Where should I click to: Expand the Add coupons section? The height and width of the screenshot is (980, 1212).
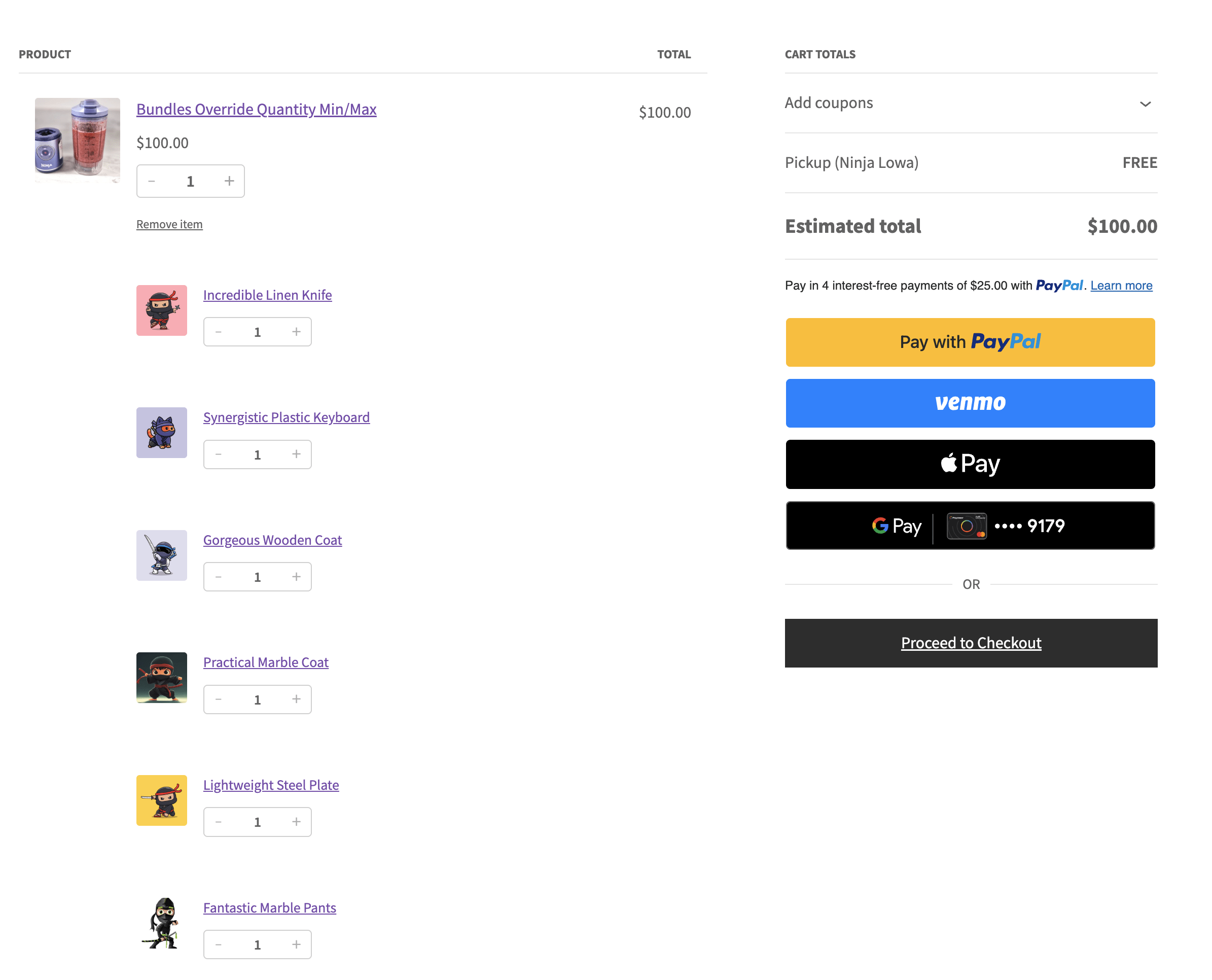click(x=828, y=103)
